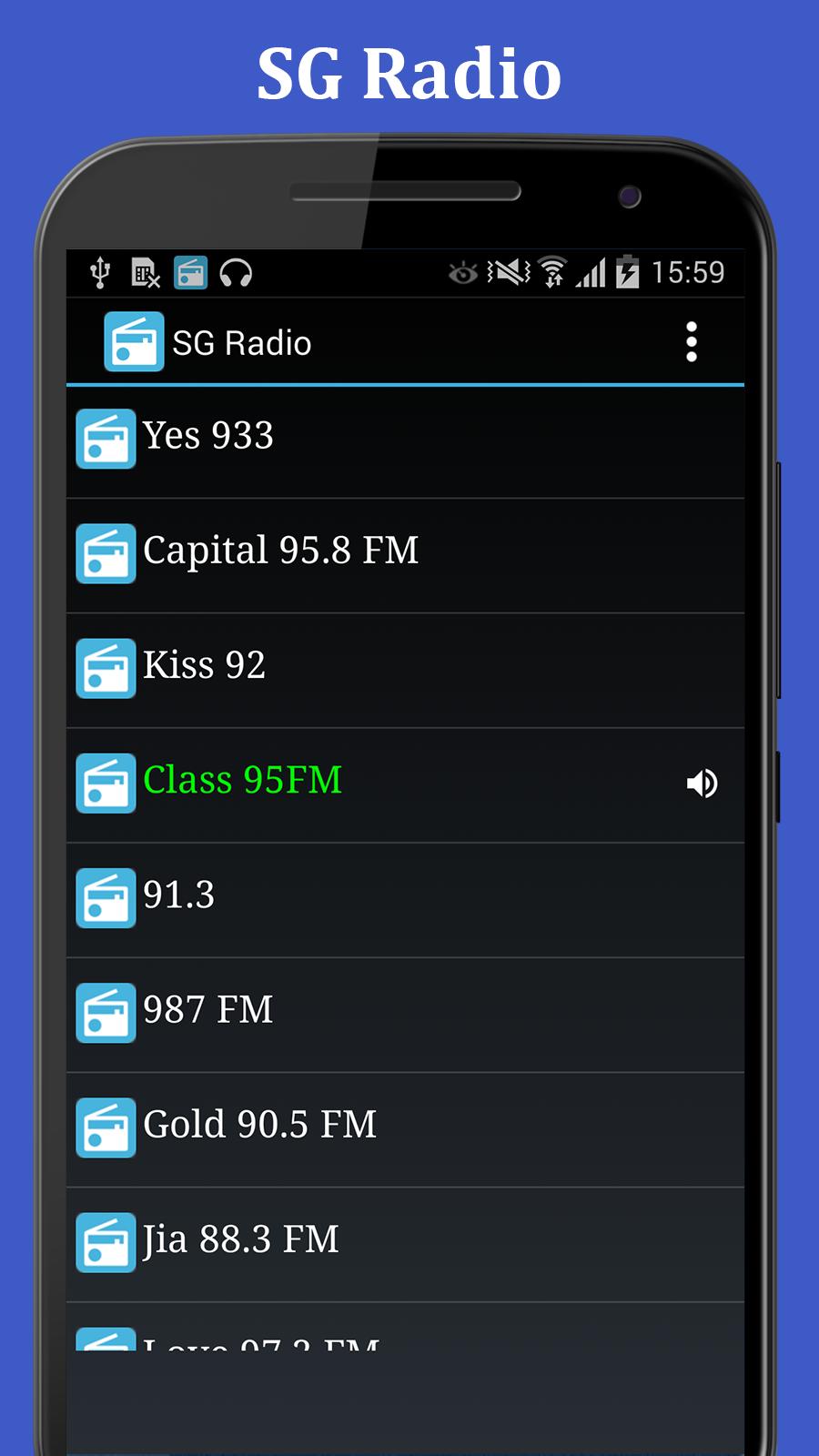Screen dimensions: 819x1456
Task: Click radio icon beside 987 FM
Action: tap(106, 1013)
